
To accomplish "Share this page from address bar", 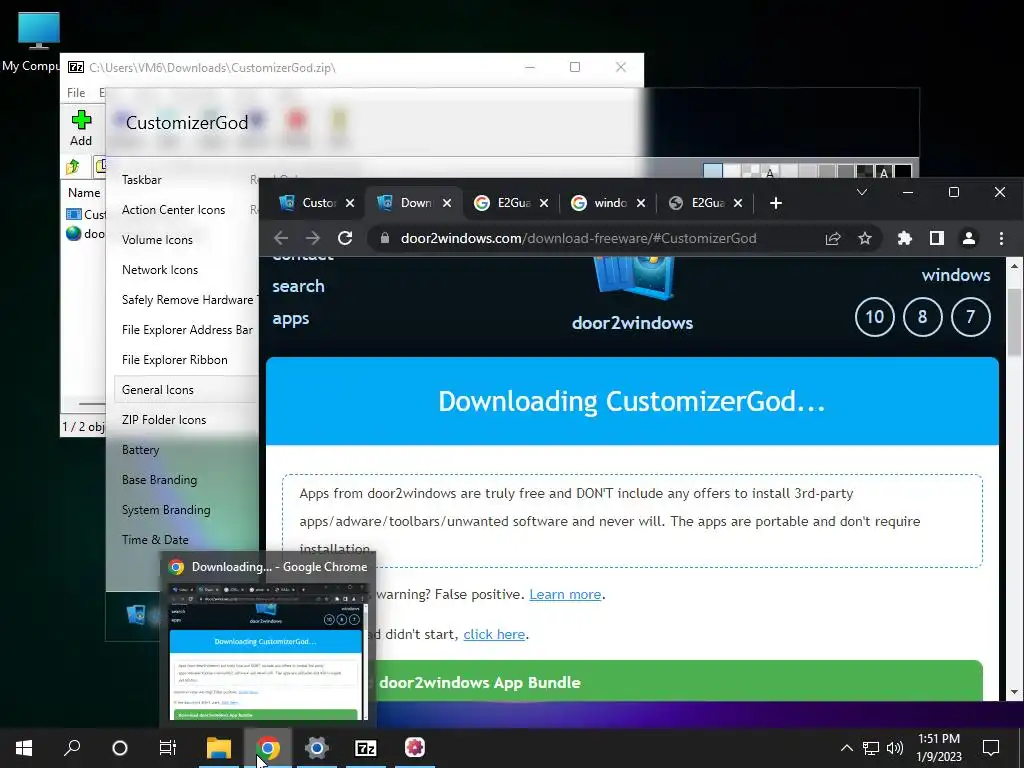I will 833,238.
